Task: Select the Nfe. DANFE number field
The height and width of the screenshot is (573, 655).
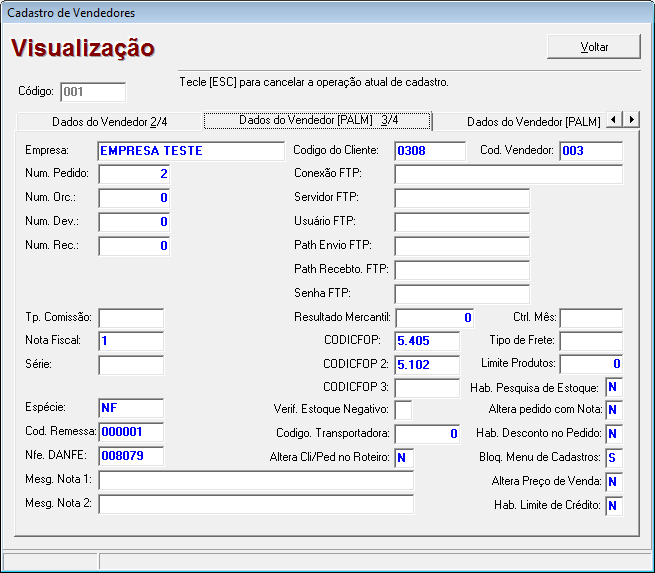Action: coord(130,456)
